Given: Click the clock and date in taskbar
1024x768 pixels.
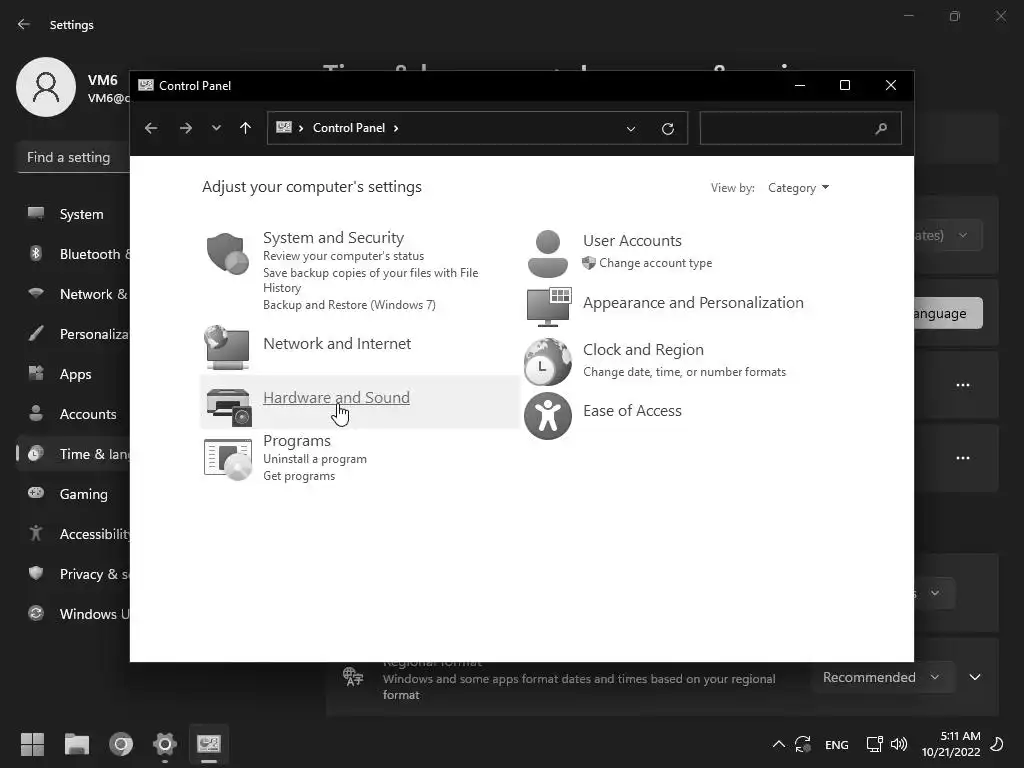Looking at the screenshot, I should click(951, 744).
